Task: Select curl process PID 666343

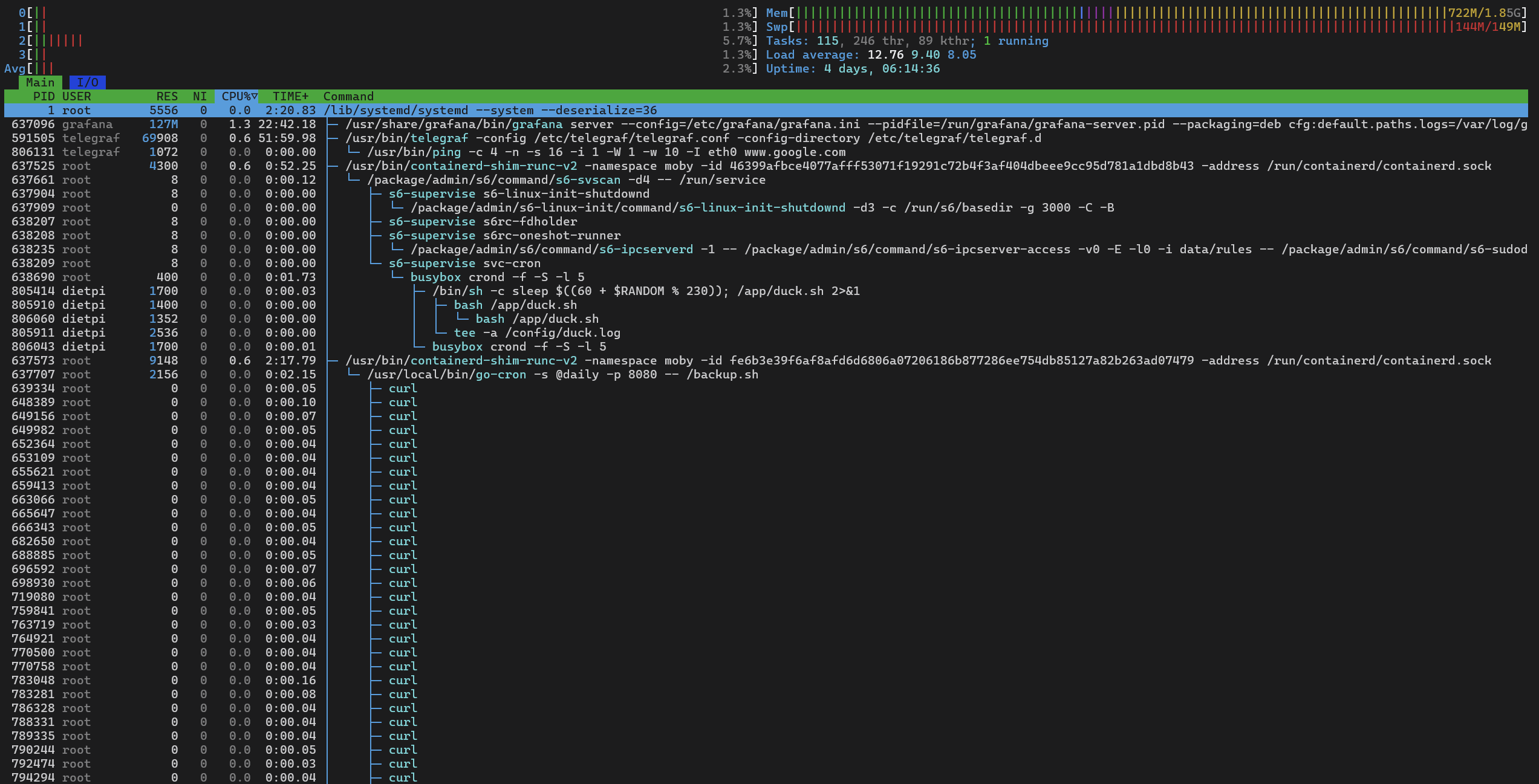Action: [766, 527]
